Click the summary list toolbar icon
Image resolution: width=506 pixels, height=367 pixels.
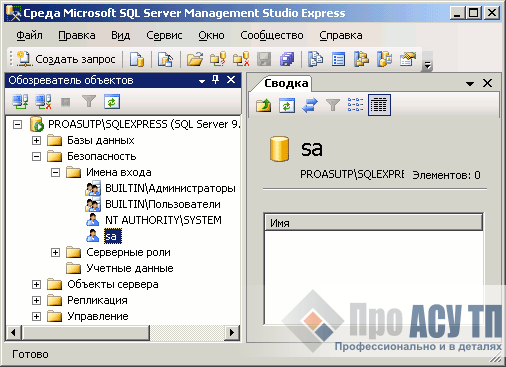coord(338,59)
